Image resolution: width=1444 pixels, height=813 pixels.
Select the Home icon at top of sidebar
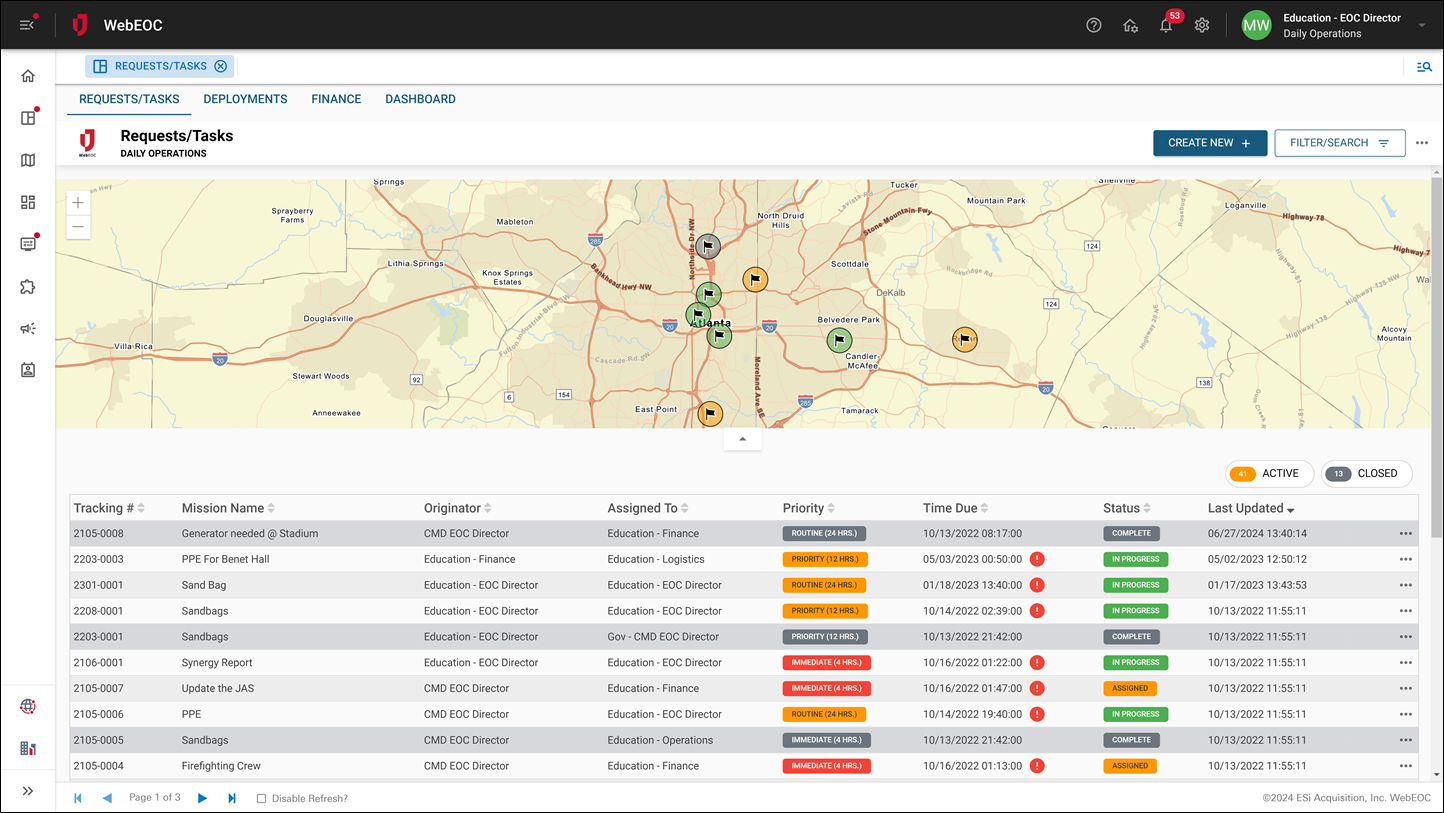(27, 75)
